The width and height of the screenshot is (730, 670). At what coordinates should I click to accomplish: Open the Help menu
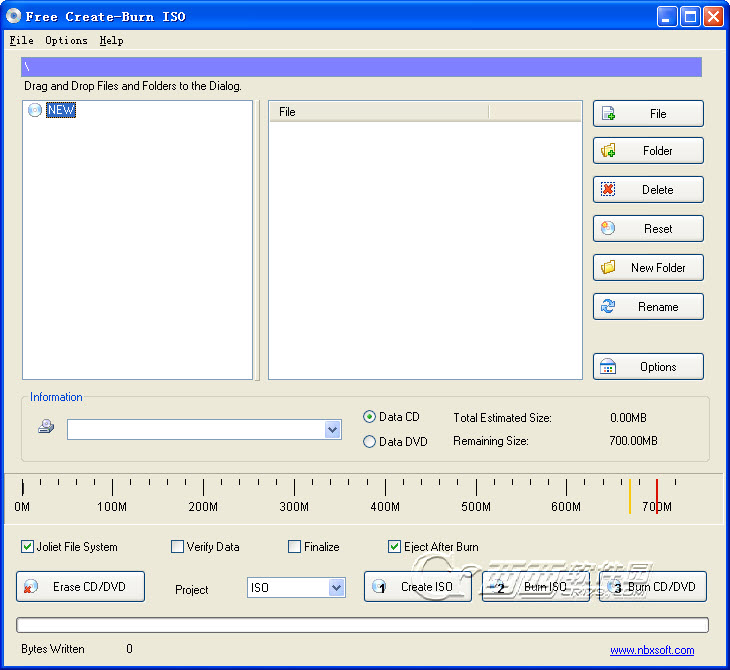point(111,41)
